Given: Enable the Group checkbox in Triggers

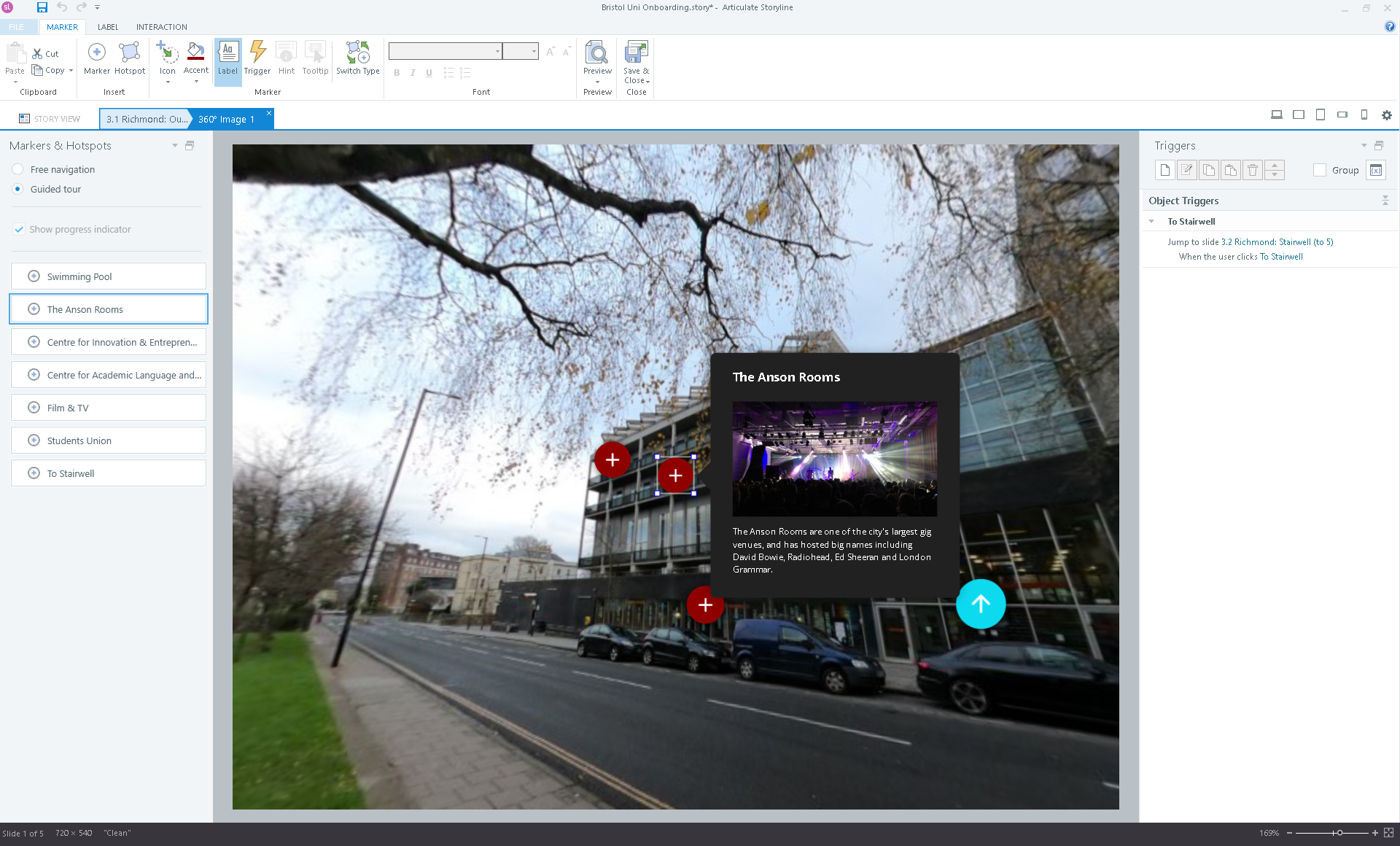Looking at the screenshot, I should [x=1319, y=170].
